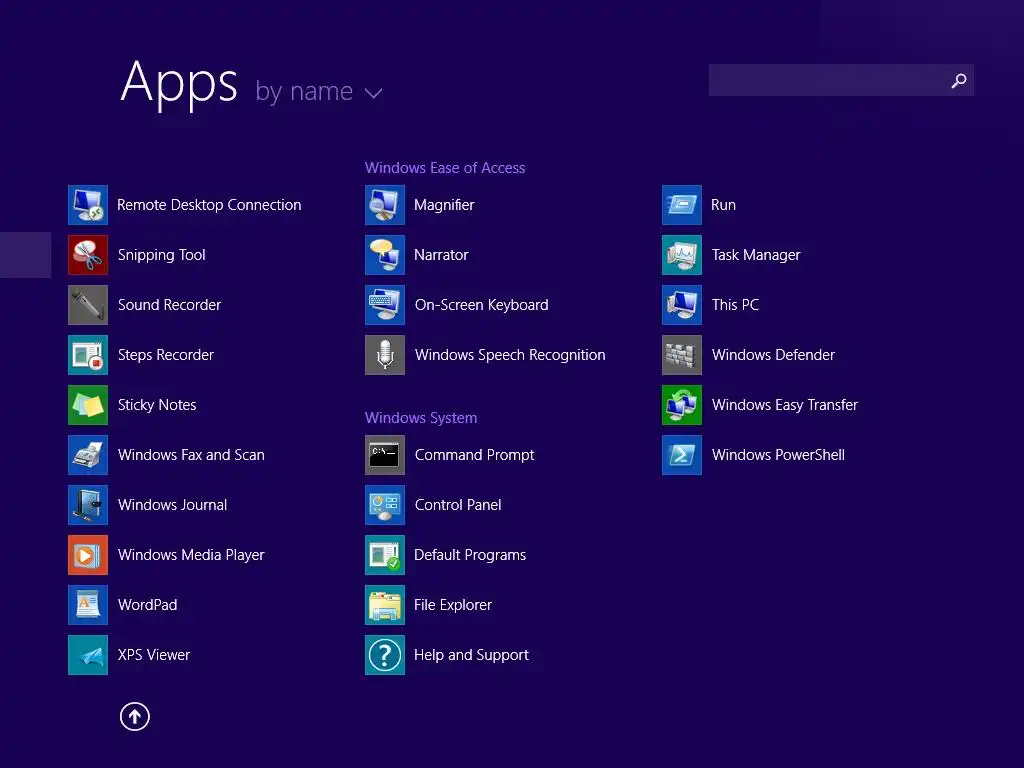Click the chevron next to 'by name'
1024x768 pixels.
click(x=374, y=93)
